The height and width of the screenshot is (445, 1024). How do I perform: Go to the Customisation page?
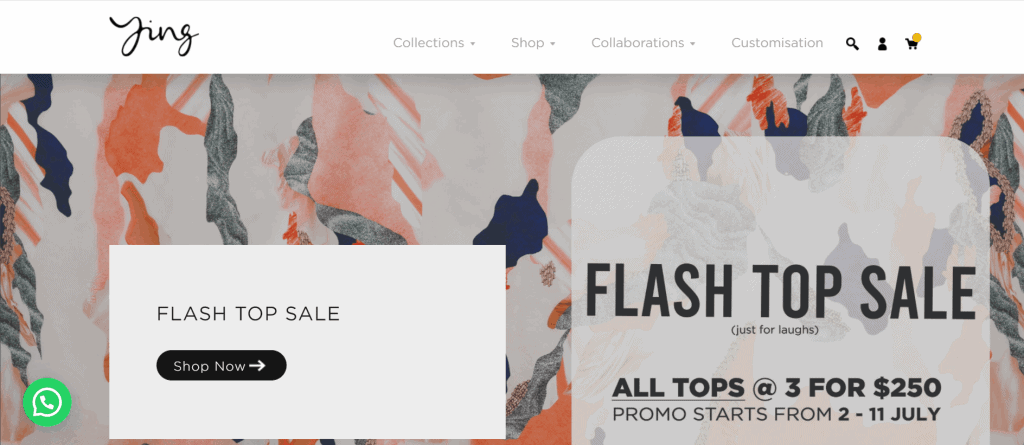point(777,42)
